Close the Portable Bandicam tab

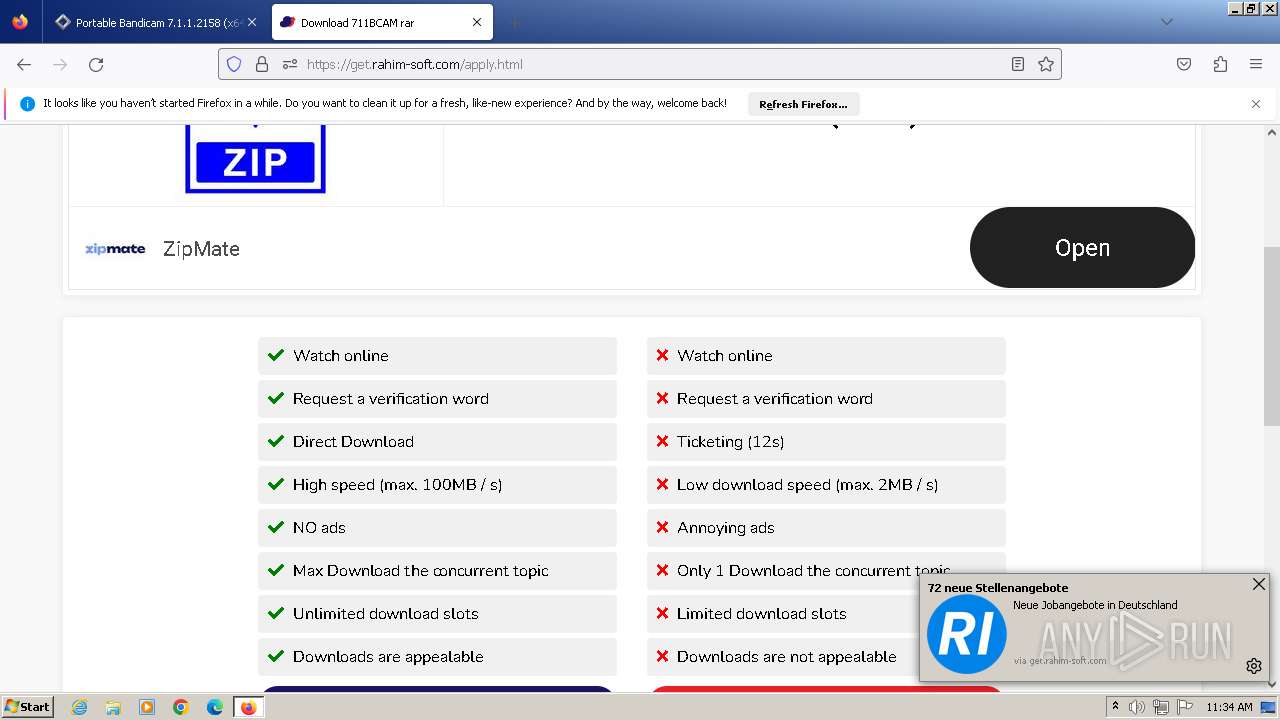pyautogui.click(x=252, y=22)
